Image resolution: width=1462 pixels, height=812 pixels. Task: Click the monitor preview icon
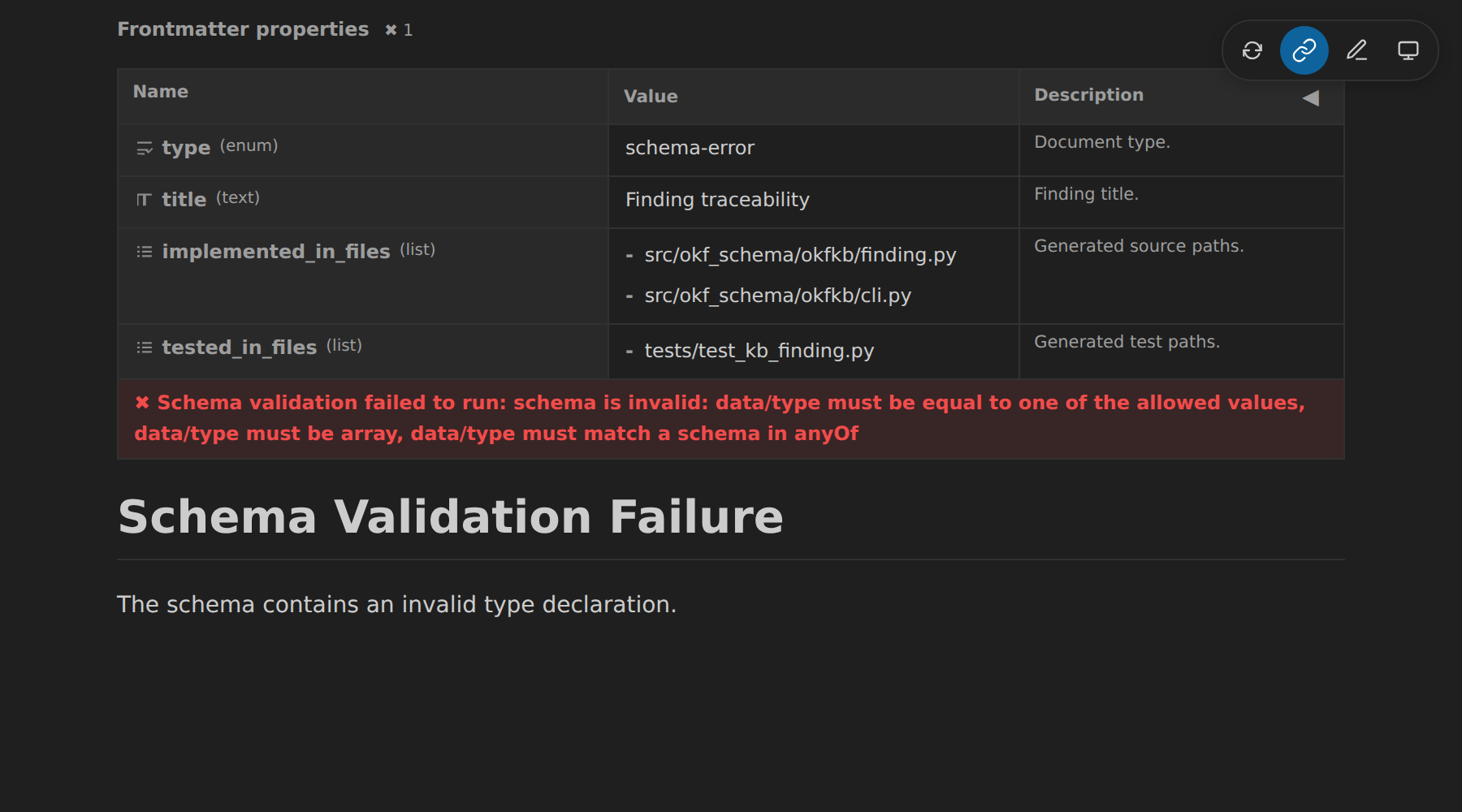click(1408, 50)
